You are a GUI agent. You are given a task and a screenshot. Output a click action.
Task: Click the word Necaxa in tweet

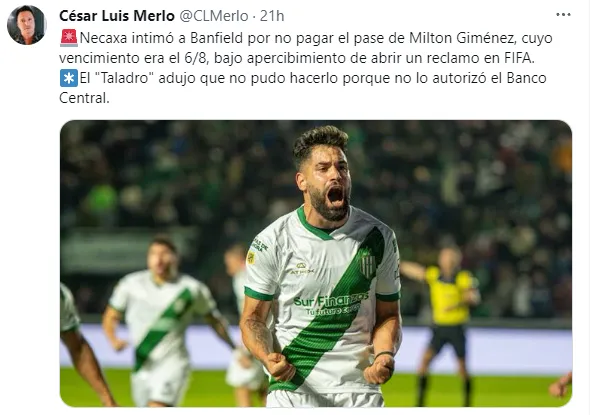[103, 38]
